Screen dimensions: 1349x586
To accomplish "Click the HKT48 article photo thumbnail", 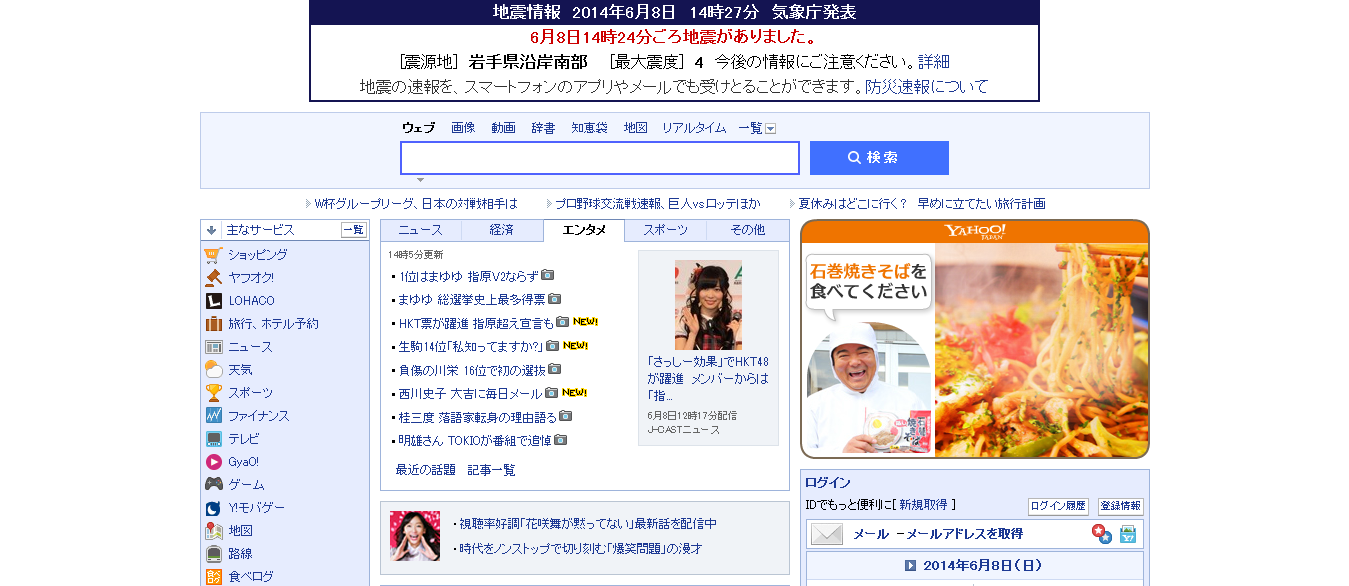I will pos(708,304).
